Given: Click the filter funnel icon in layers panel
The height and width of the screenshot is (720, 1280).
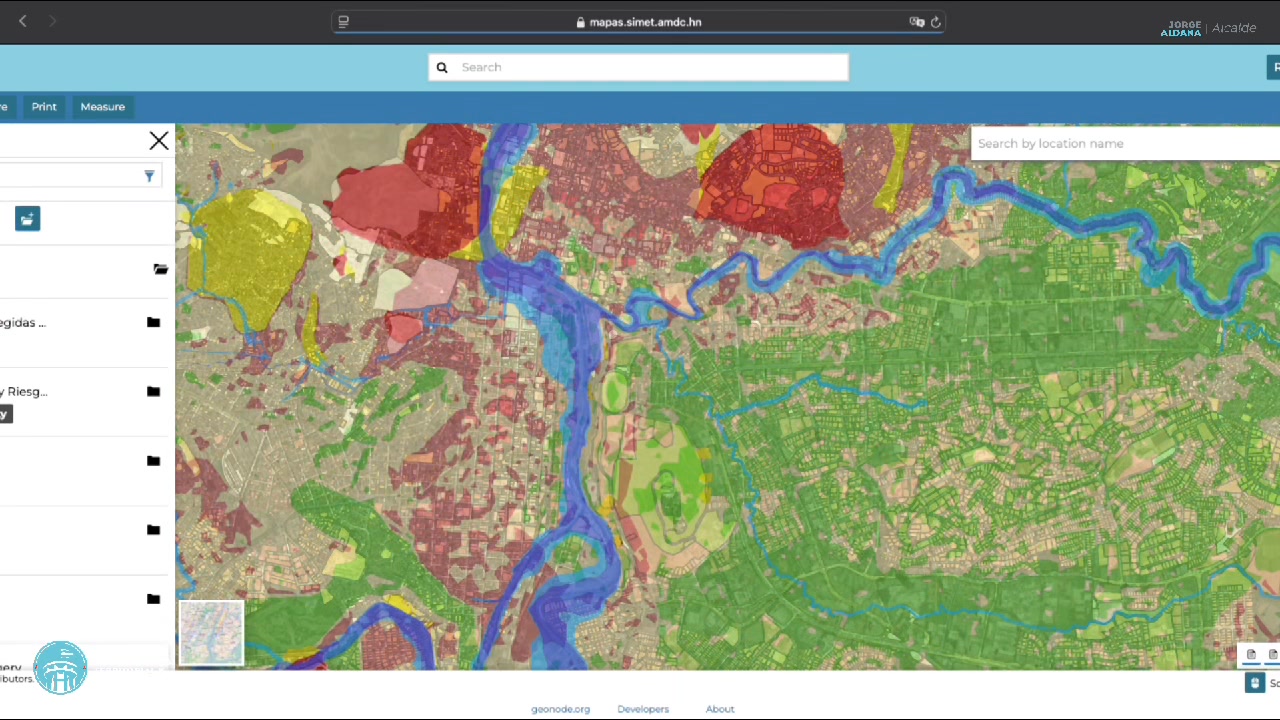Looking at the screenshot, I should [149, 176].
